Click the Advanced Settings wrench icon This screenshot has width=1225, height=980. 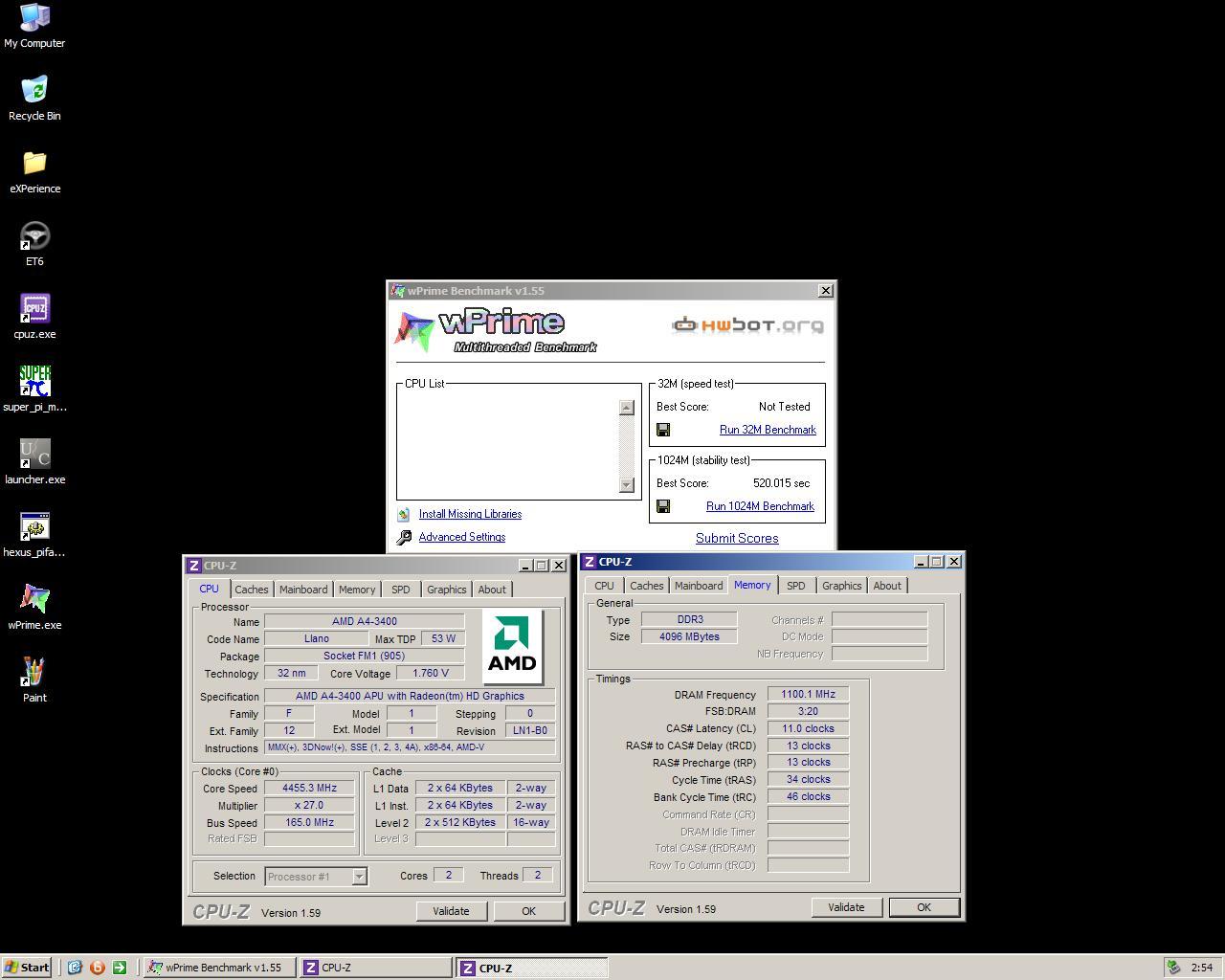pyautogui.click(x=404, y=537)
